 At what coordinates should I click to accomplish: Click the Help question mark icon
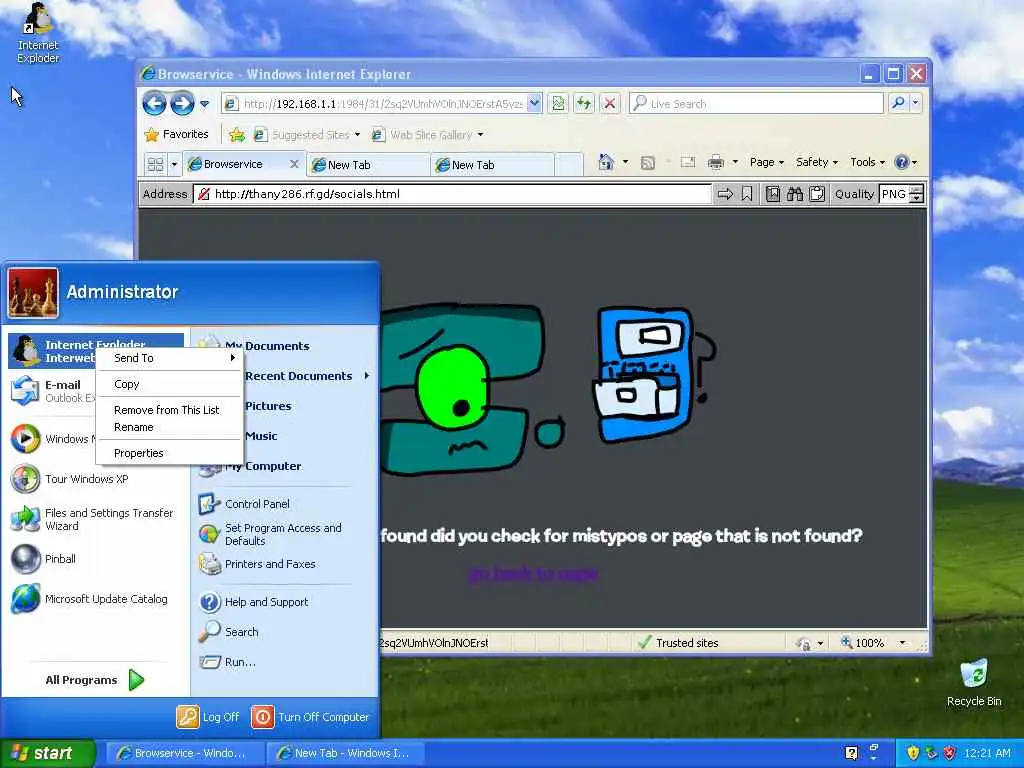coord(902,162)
